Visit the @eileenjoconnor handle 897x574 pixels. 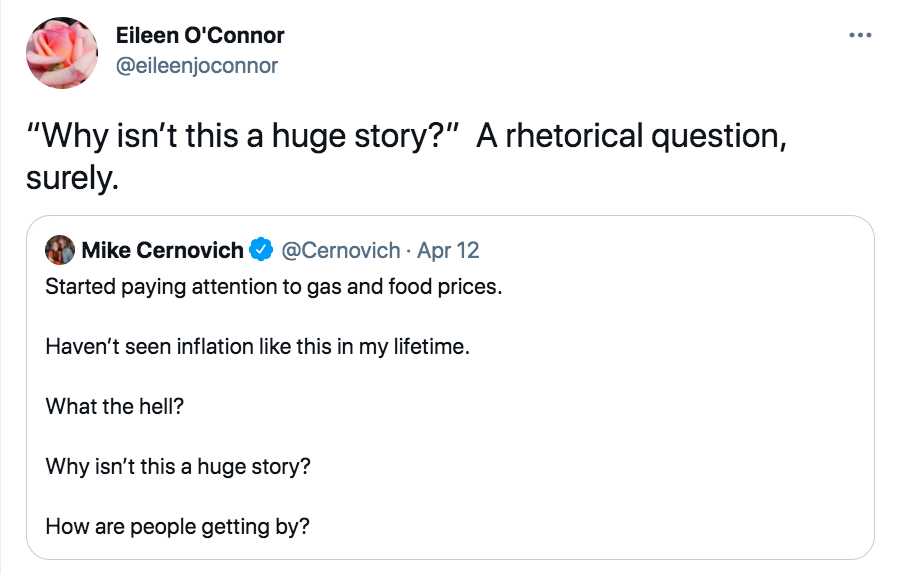click(x=197, y=66)
